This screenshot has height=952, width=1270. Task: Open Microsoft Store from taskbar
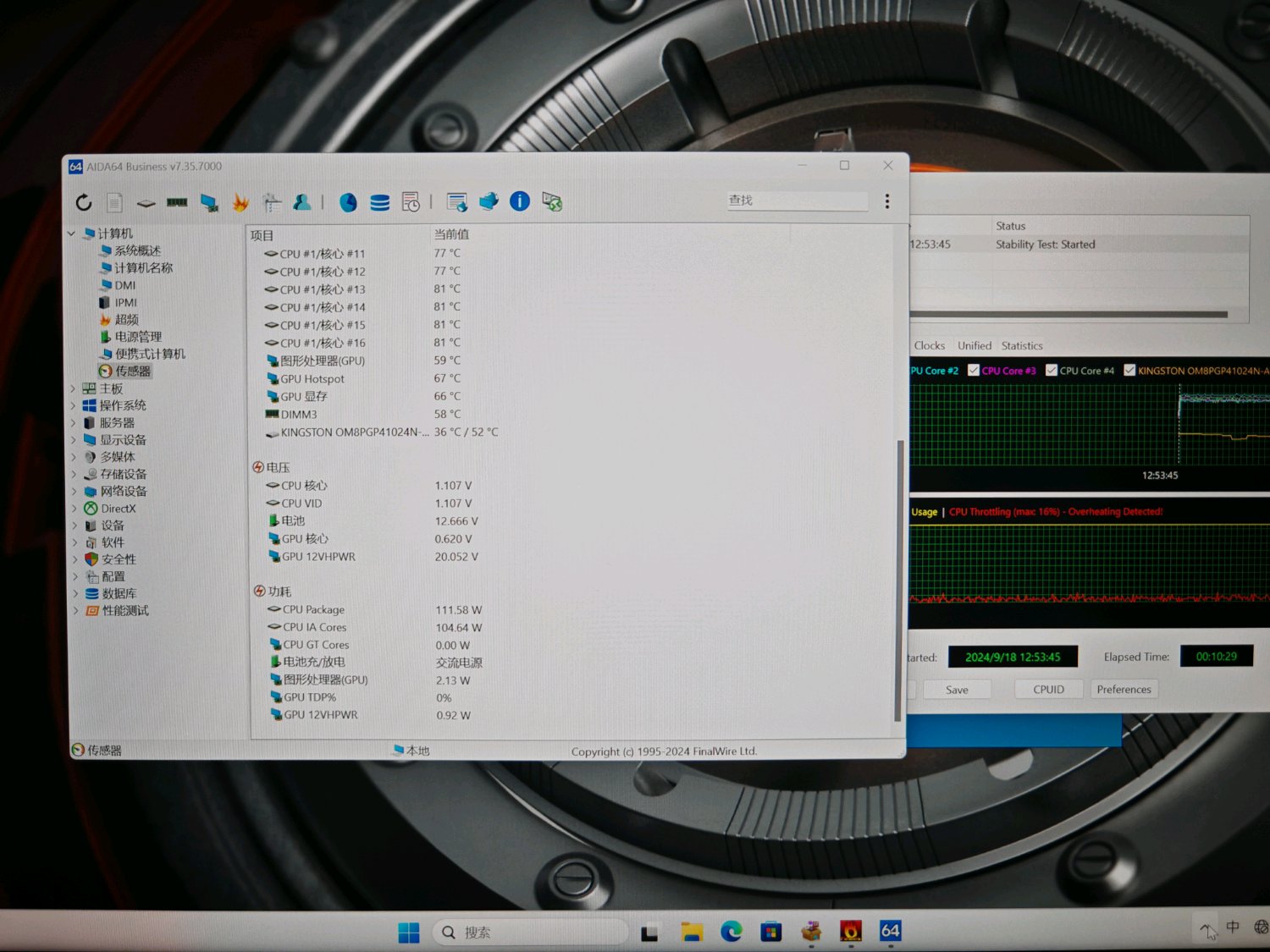point(770,932)
